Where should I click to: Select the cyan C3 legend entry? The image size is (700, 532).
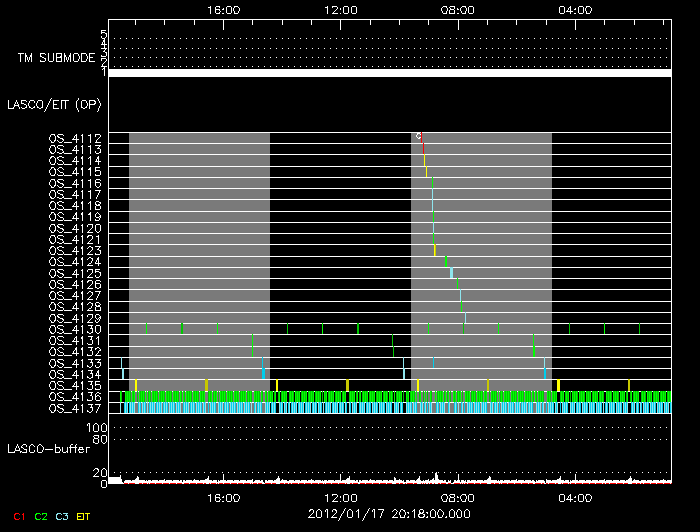coord(62,516)
